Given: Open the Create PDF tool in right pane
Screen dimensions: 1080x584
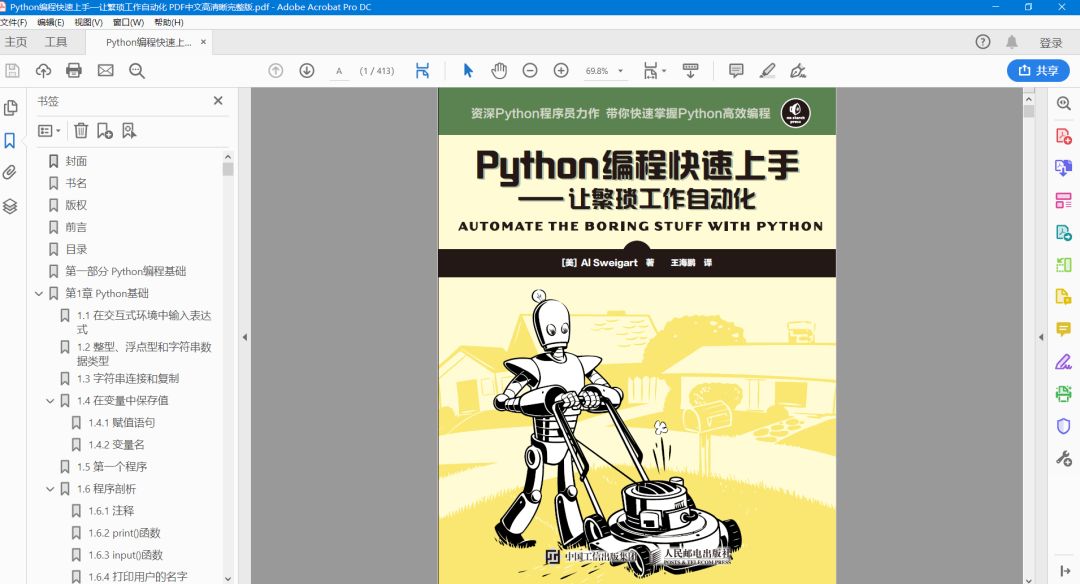Looking at the screenshot, I should [x=1063, y=136].
